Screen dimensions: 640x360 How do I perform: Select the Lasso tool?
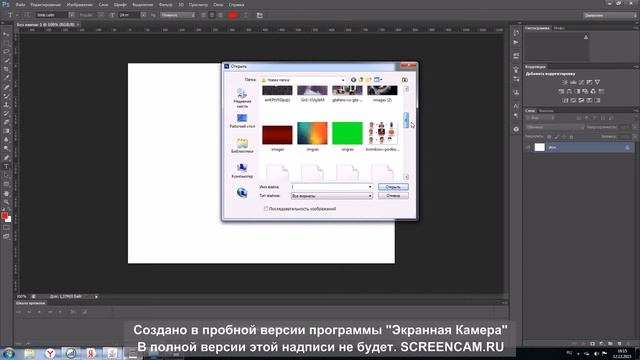(6, 52)
